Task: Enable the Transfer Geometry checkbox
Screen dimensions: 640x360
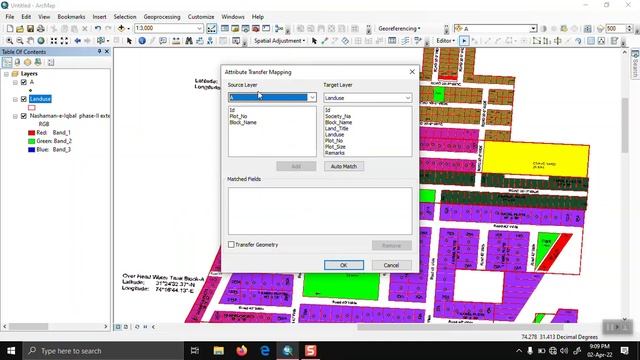Action: point(231,244)
